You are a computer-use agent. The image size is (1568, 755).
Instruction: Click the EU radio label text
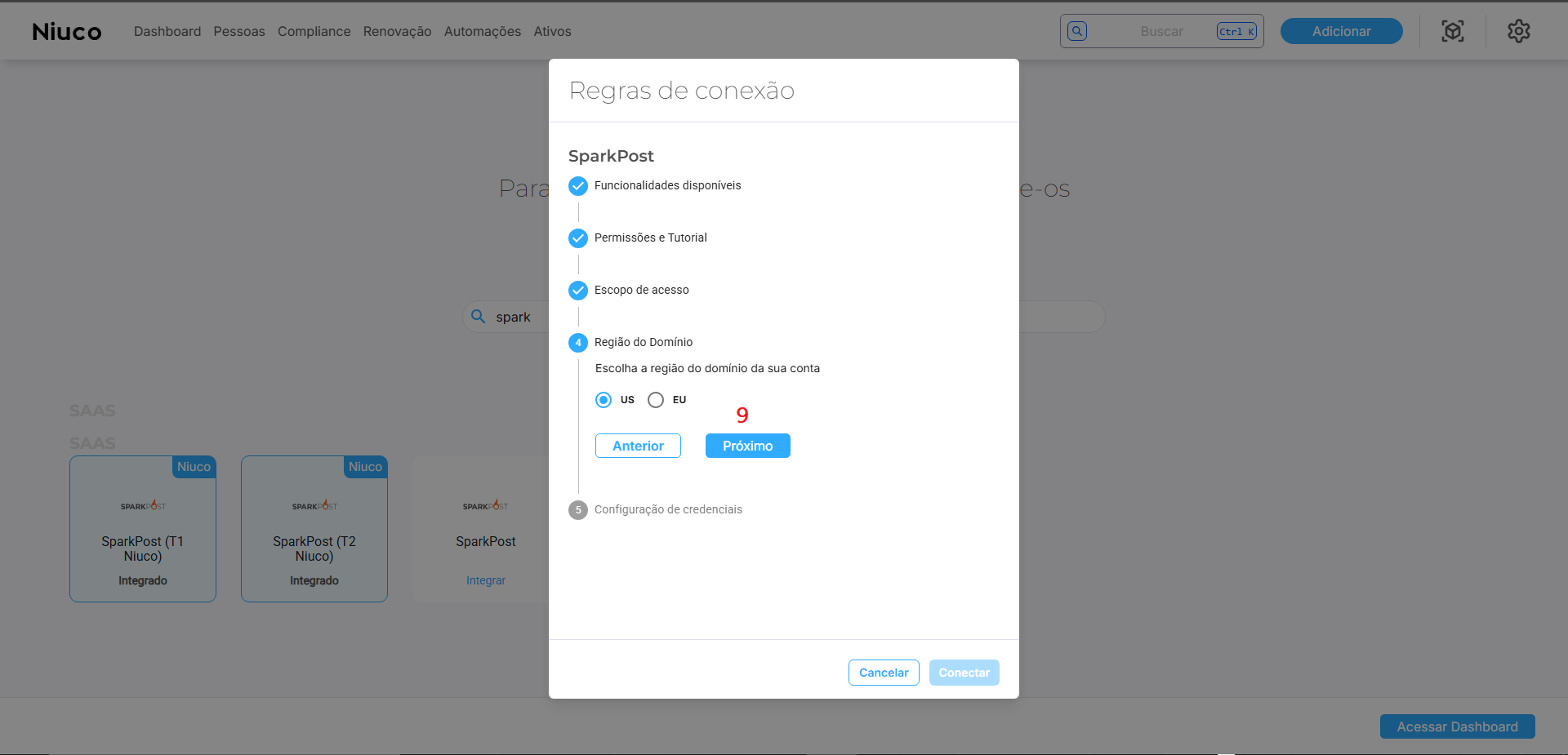pyautogui.click(x=679, y=400)
